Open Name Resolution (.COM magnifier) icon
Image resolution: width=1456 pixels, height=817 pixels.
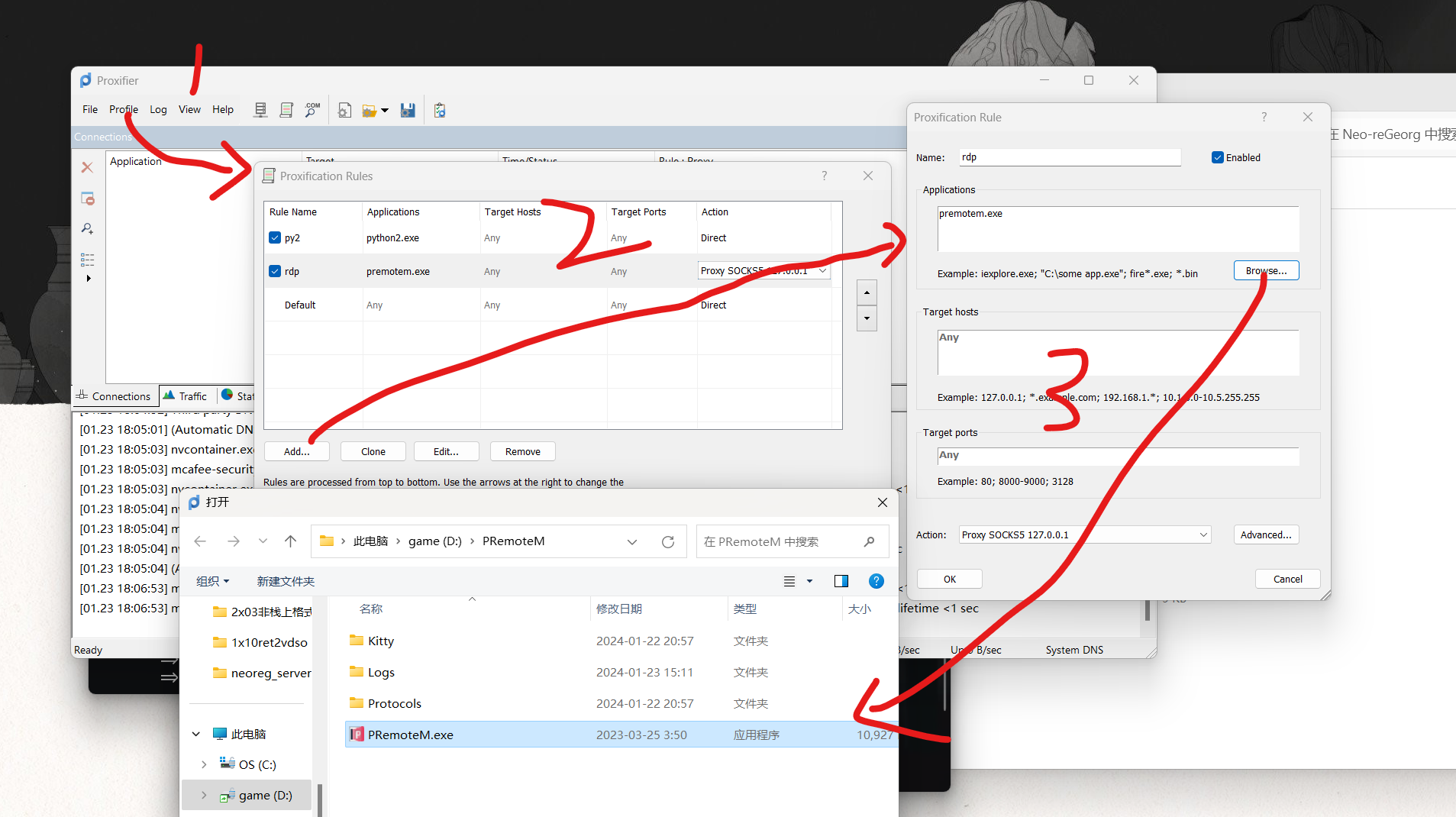[x=312, y=110]
